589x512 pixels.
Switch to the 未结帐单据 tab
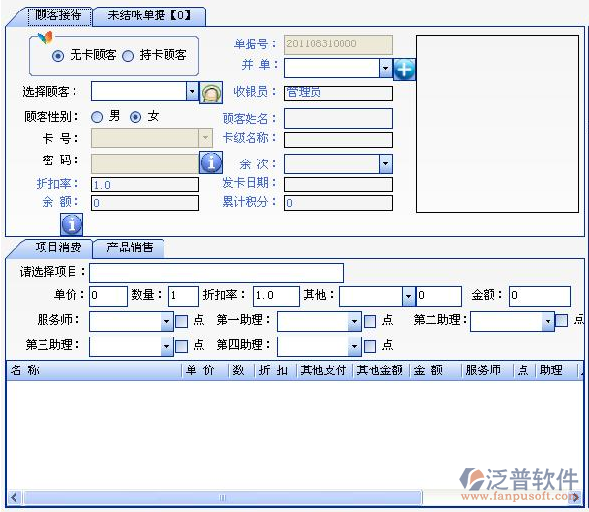pyautogui.click(x=149, y=16)
